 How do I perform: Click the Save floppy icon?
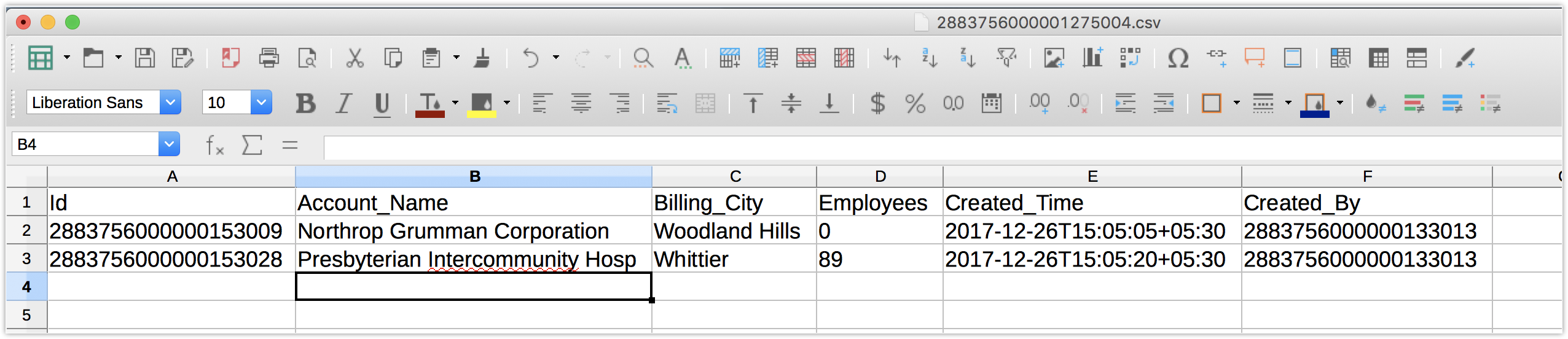click(x=145, y=58)
